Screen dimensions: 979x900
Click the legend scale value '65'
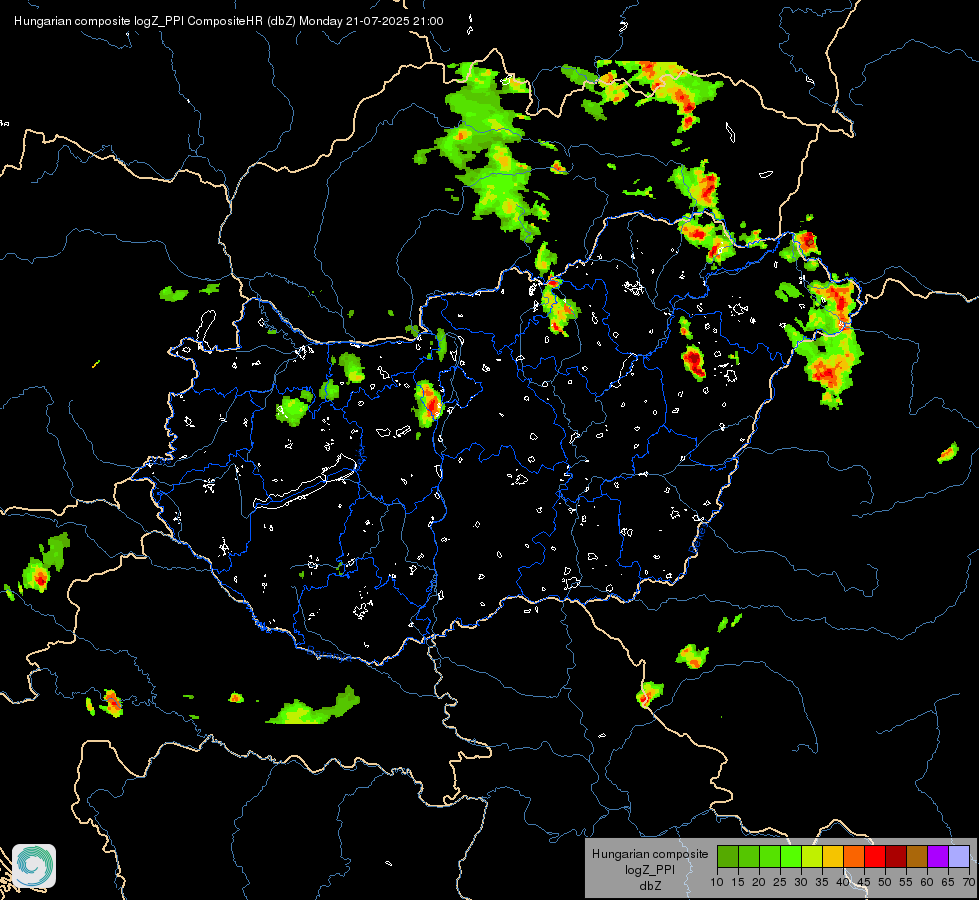[x=948, y=883]
